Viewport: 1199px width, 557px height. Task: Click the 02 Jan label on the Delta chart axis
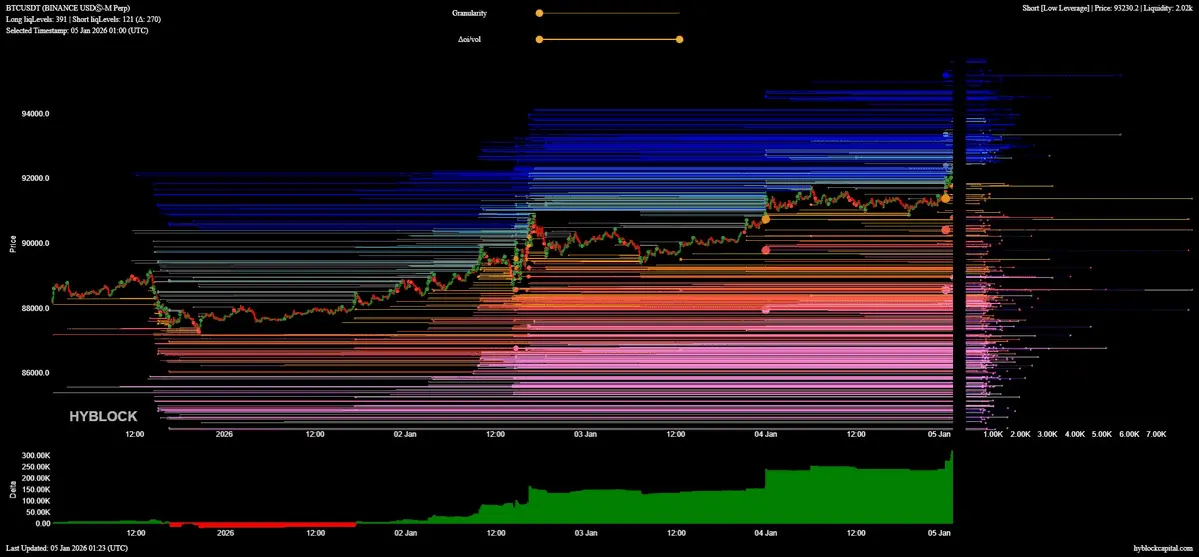click(405, 533)
